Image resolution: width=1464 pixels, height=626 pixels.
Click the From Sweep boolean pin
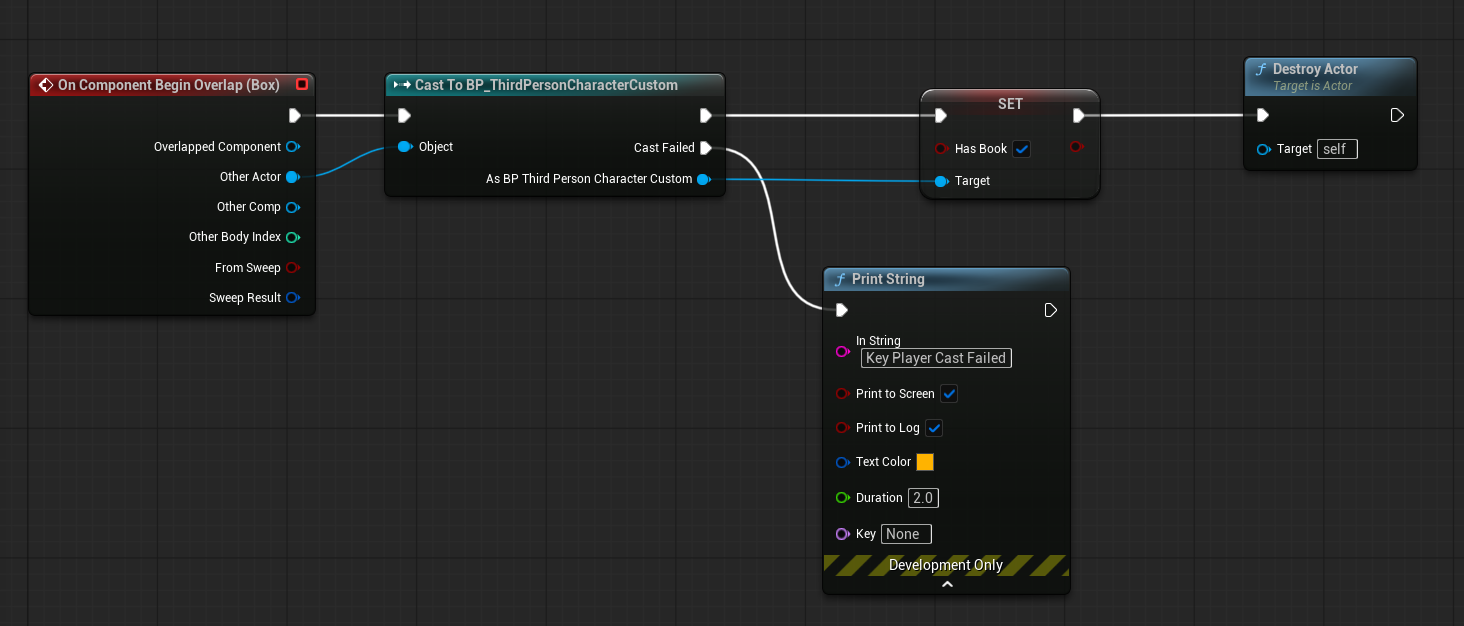pos(293,267)
